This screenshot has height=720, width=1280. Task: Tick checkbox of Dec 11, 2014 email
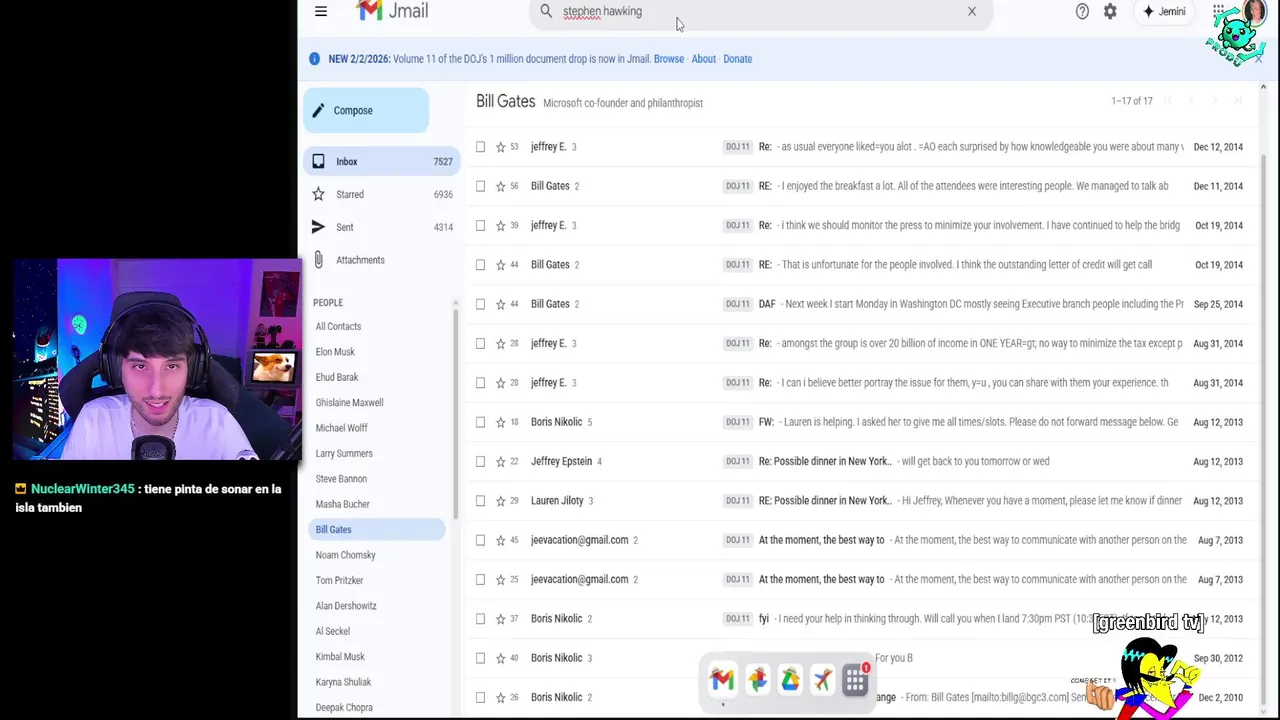tap(480, 186)
